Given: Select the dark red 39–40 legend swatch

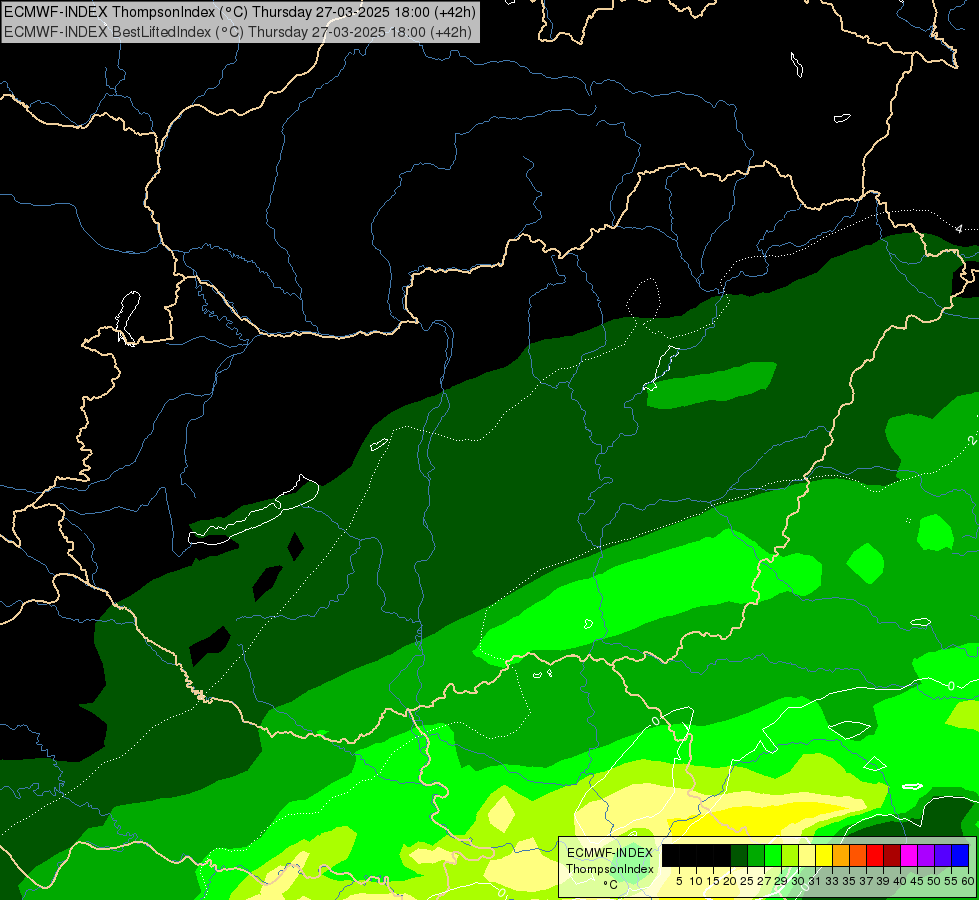Looking at the screenshot, I should click(x=892, y=856).
